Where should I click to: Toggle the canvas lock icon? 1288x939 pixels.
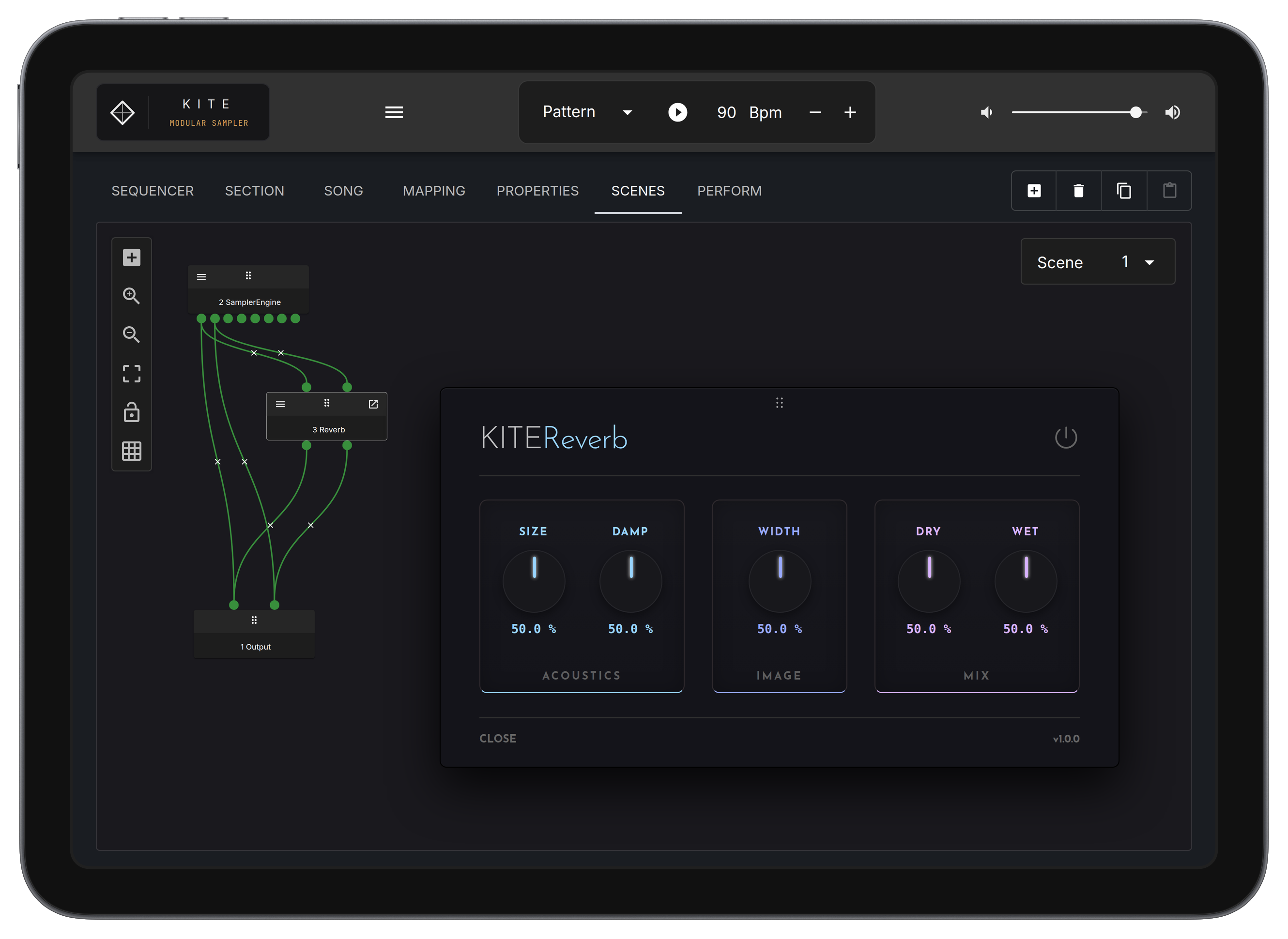click(131, 412)
